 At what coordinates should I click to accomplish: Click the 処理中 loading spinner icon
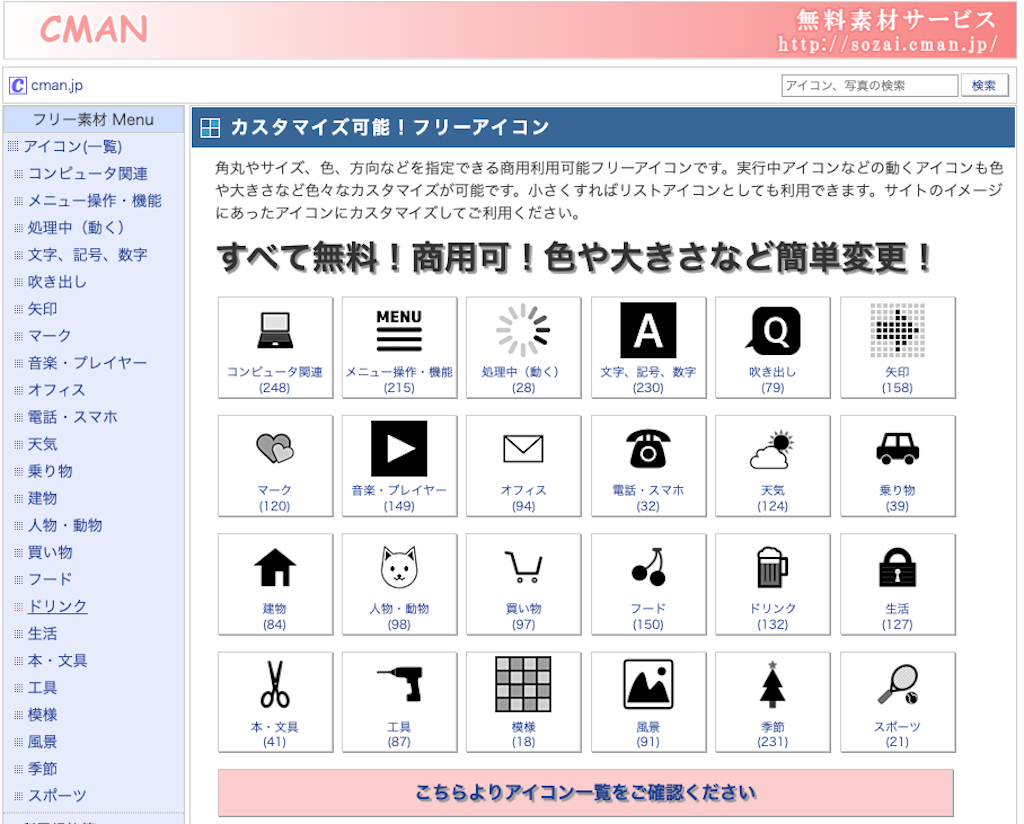523,330
